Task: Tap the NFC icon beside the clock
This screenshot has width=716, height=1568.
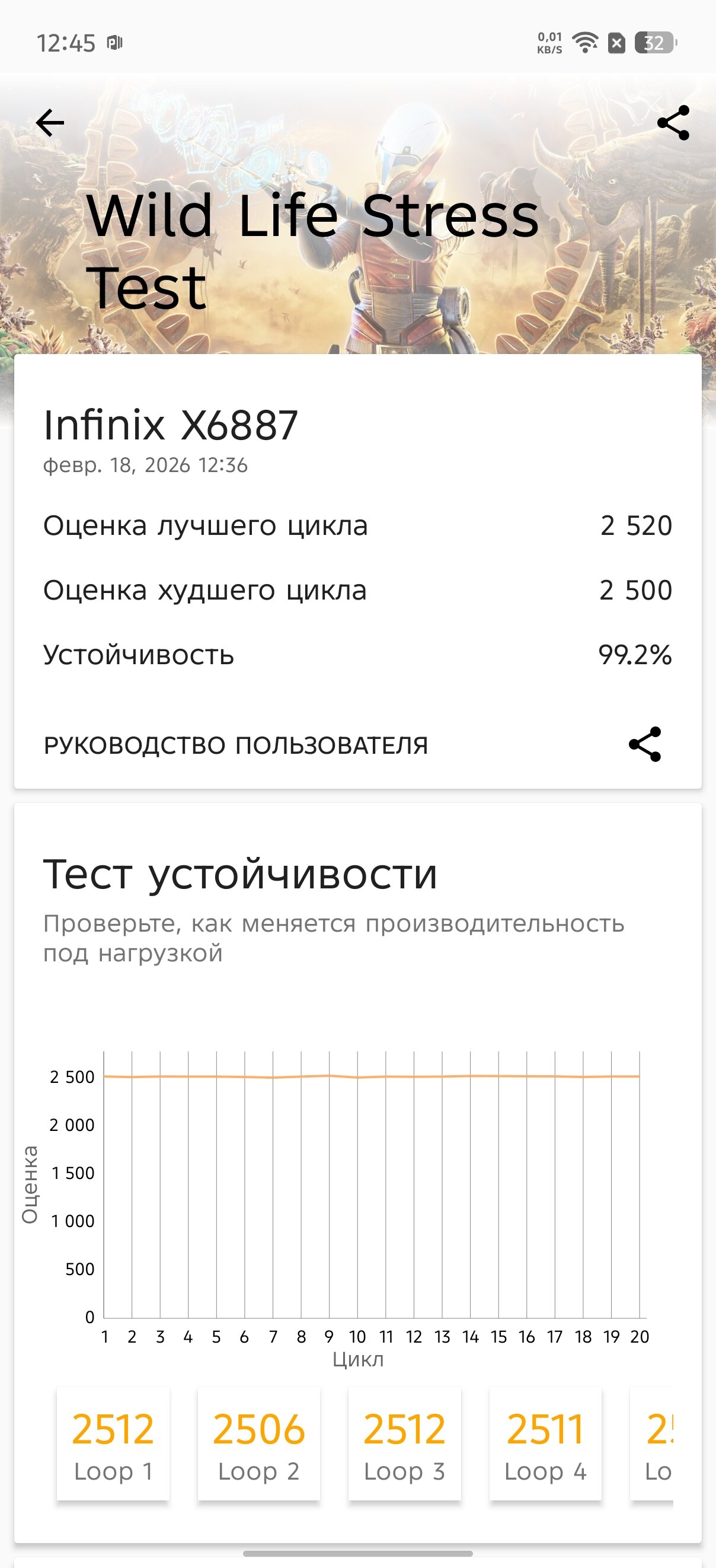Action: pyautogui.click(x=114, y=43)
